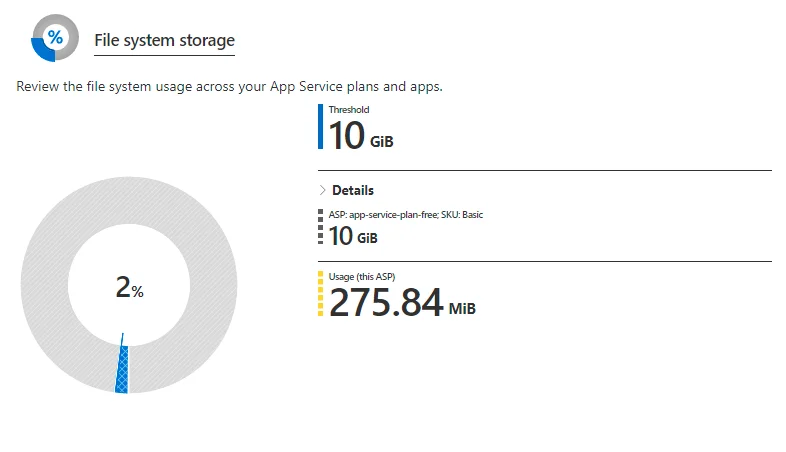Click the MiB unit next to 275.84
The height and width of the screenshot is (452, 786).
coord(462,308)
